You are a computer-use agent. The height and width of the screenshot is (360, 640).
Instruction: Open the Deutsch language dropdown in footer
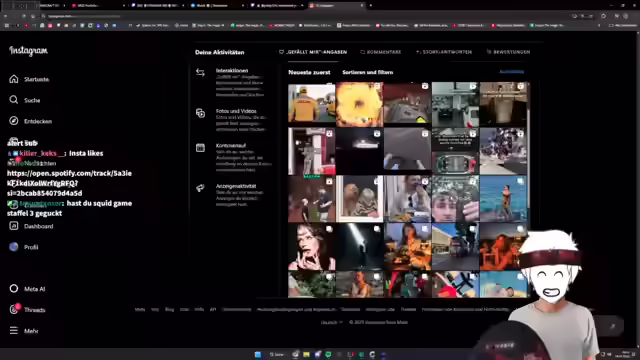click(x=331, y=322)
